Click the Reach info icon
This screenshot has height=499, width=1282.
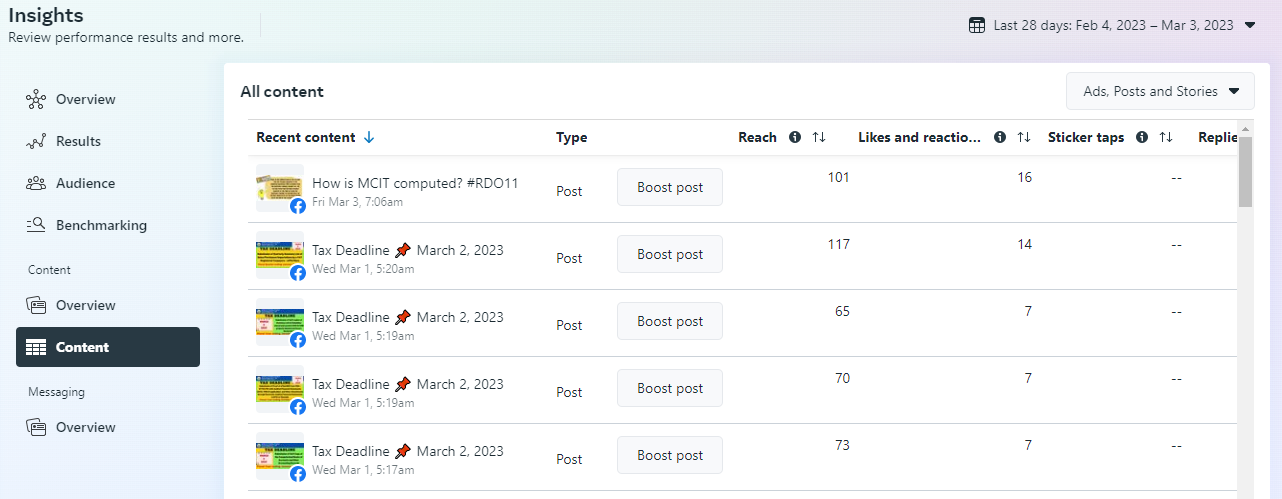pos(795,137)
